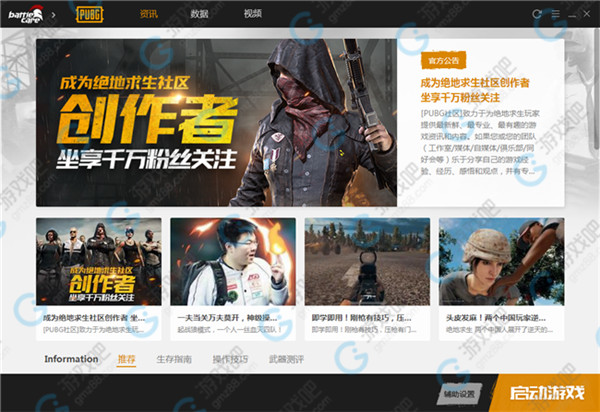The height and width of the screenshot is (412, 600).
Task: Open article 头皮发麻！两个中国玩家逆... title
Action: [x=496, y=318]
